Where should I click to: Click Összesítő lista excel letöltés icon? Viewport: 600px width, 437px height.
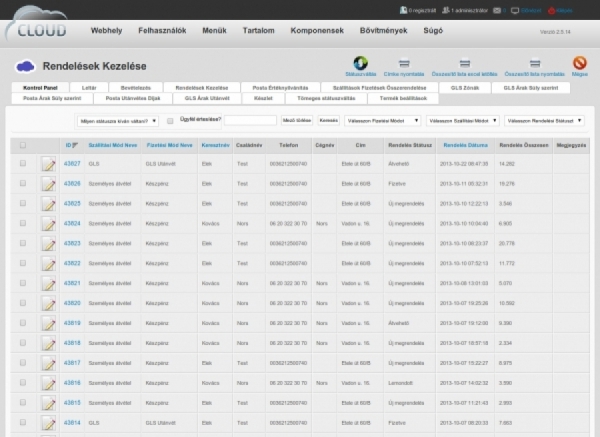tap(465, 63)
